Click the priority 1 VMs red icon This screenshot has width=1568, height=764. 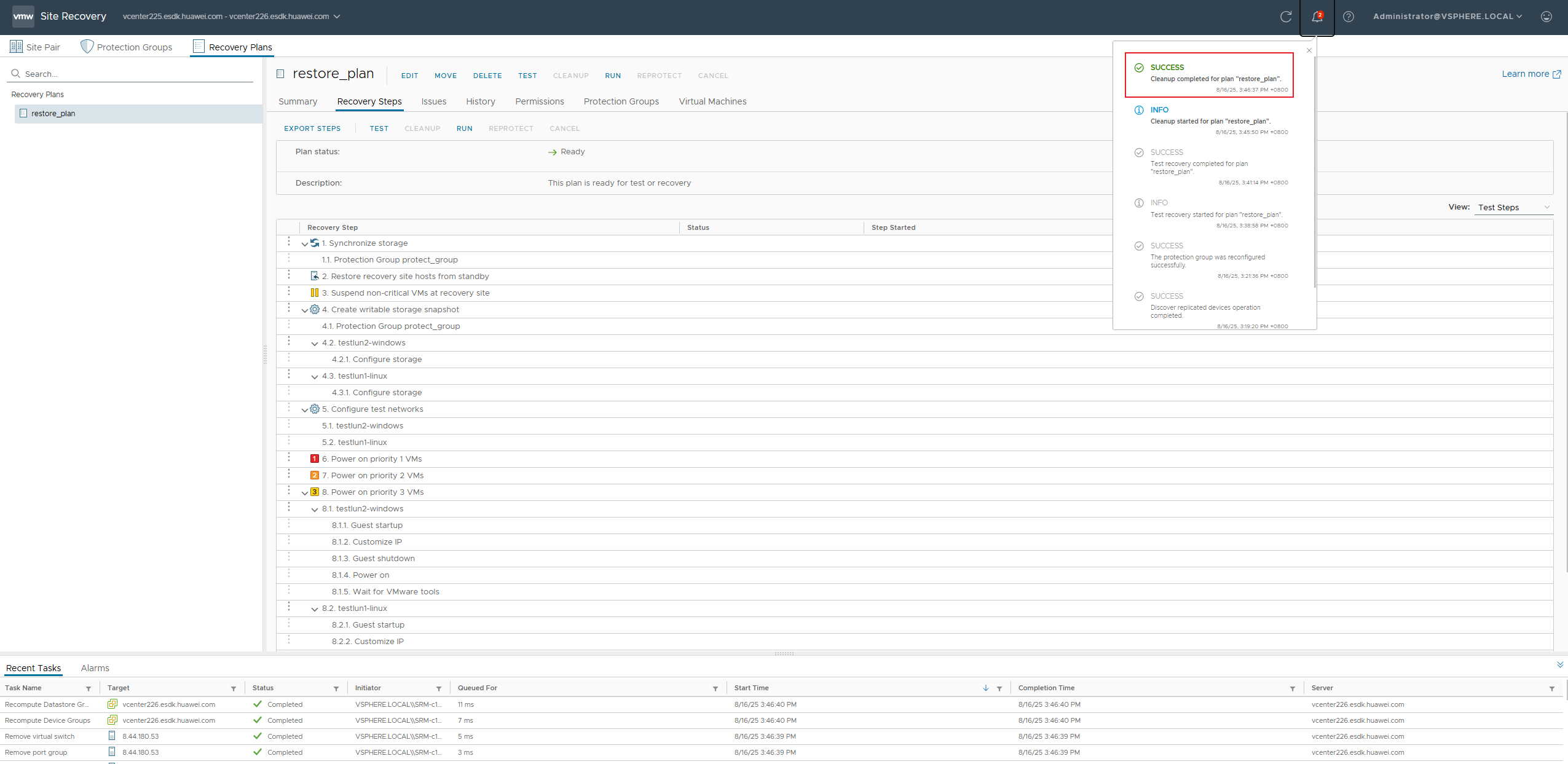coord(315,459)
